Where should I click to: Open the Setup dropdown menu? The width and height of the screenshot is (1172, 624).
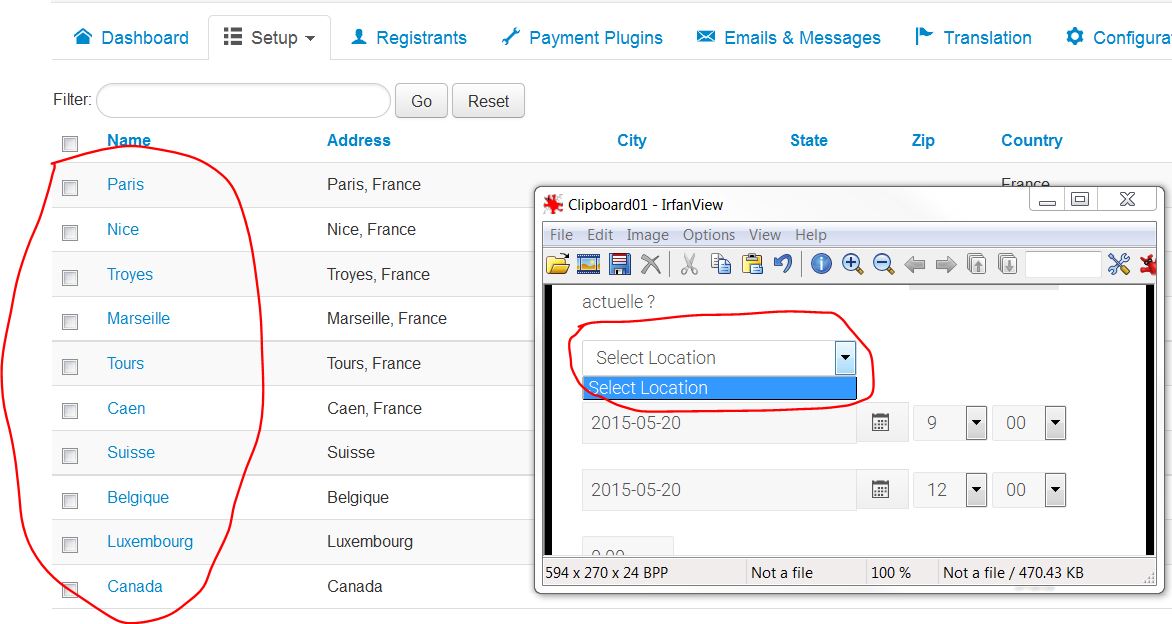tap(269, 38)
